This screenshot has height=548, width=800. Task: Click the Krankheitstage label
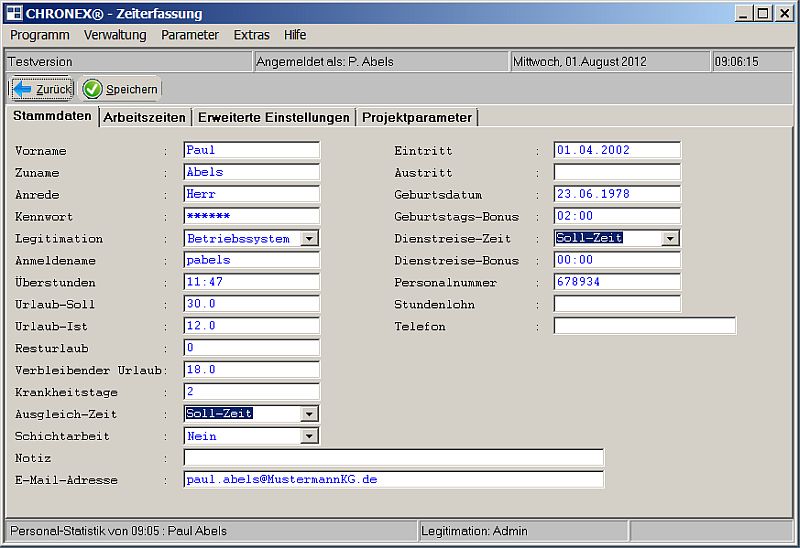(x=66, y=392)
